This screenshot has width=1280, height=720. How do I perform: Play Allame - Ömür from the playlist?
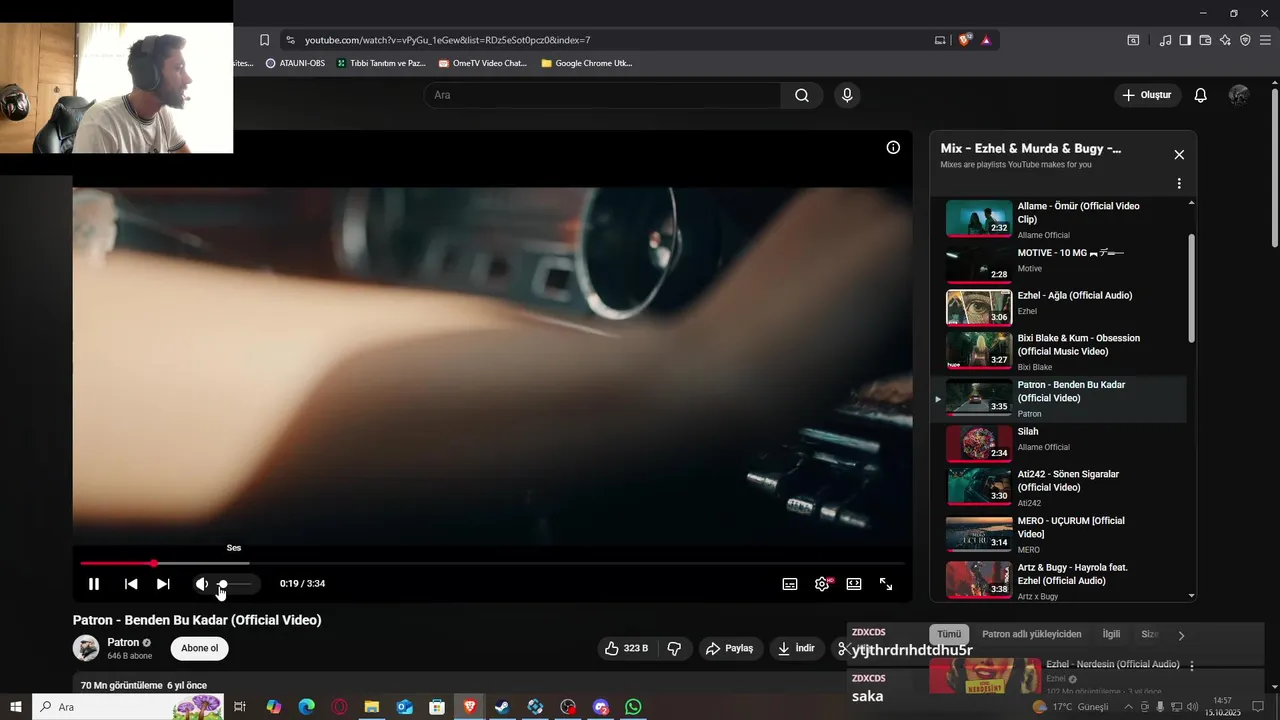click(1060, 219)
